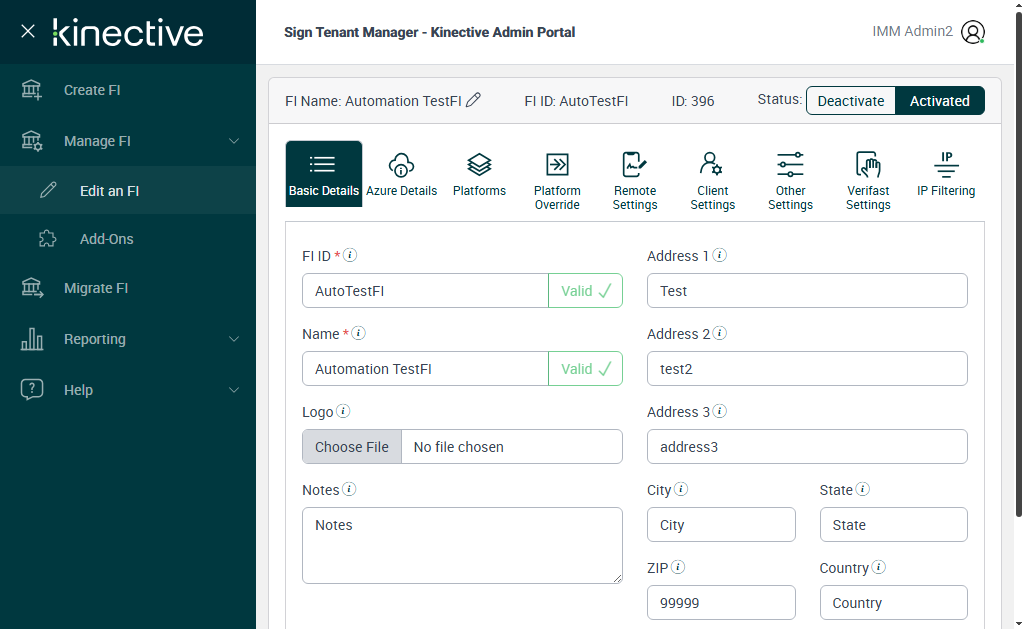Image resolution: width=1024 pixels, height=629 pixels.
Task: Expand the Reporting menu
Action: (x=128, y=339)
